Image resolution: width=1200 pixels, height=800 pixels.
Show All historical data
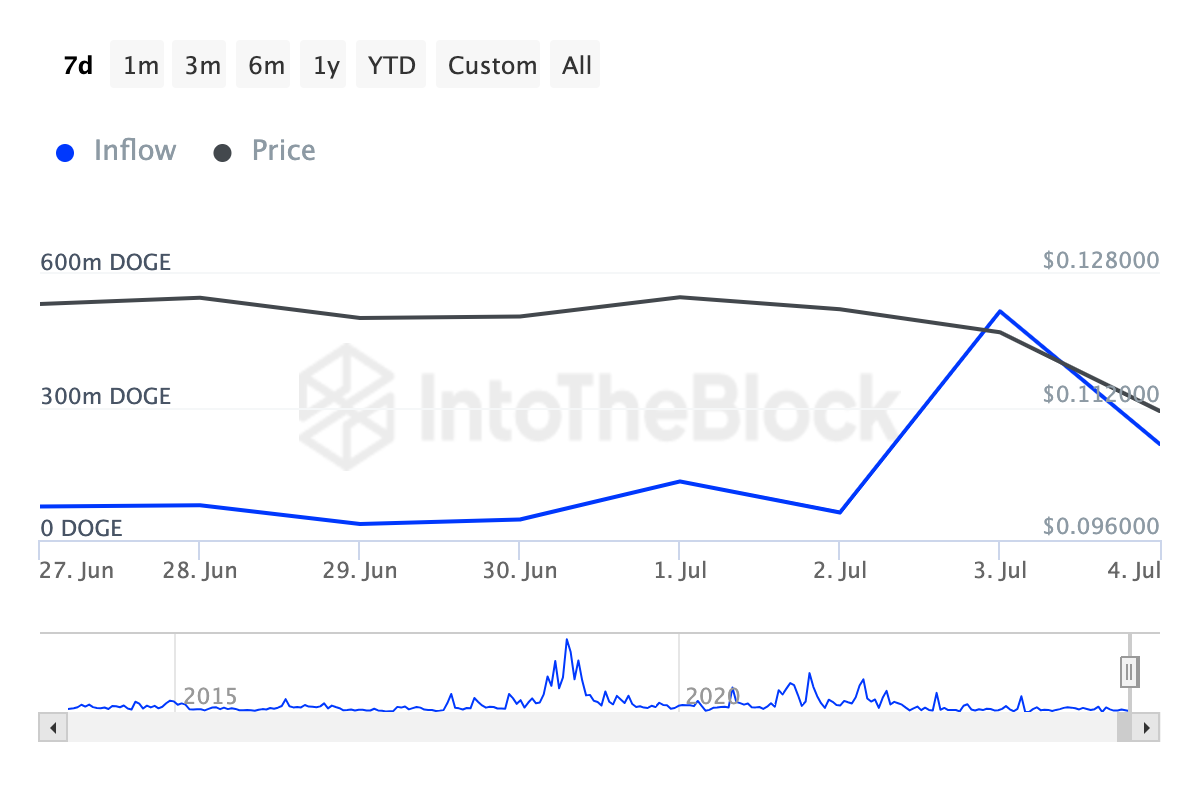pyautogui.click(x=577, y=66)
